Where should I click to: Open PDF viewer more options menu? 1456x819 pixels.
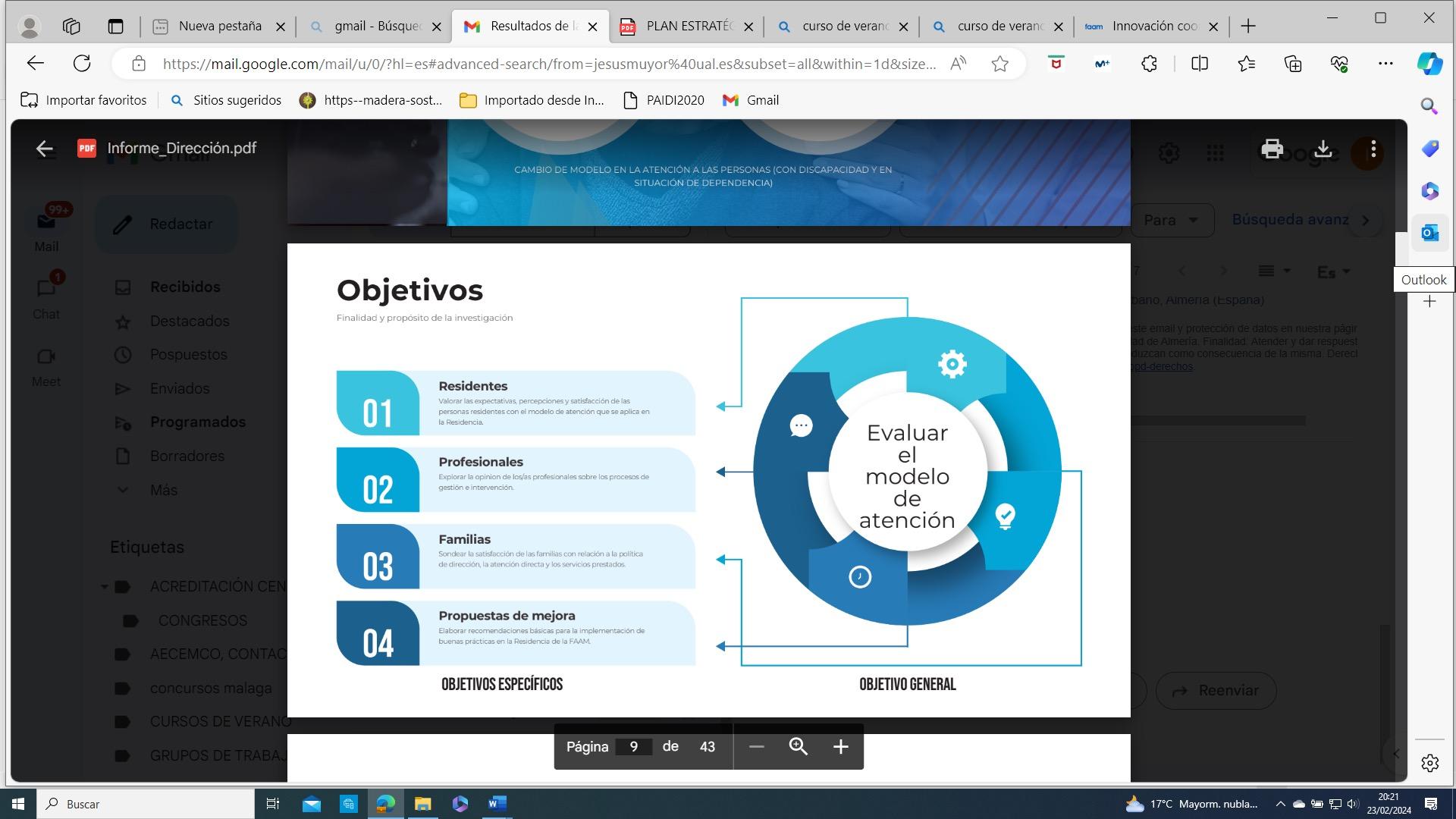coord(1373,149)
